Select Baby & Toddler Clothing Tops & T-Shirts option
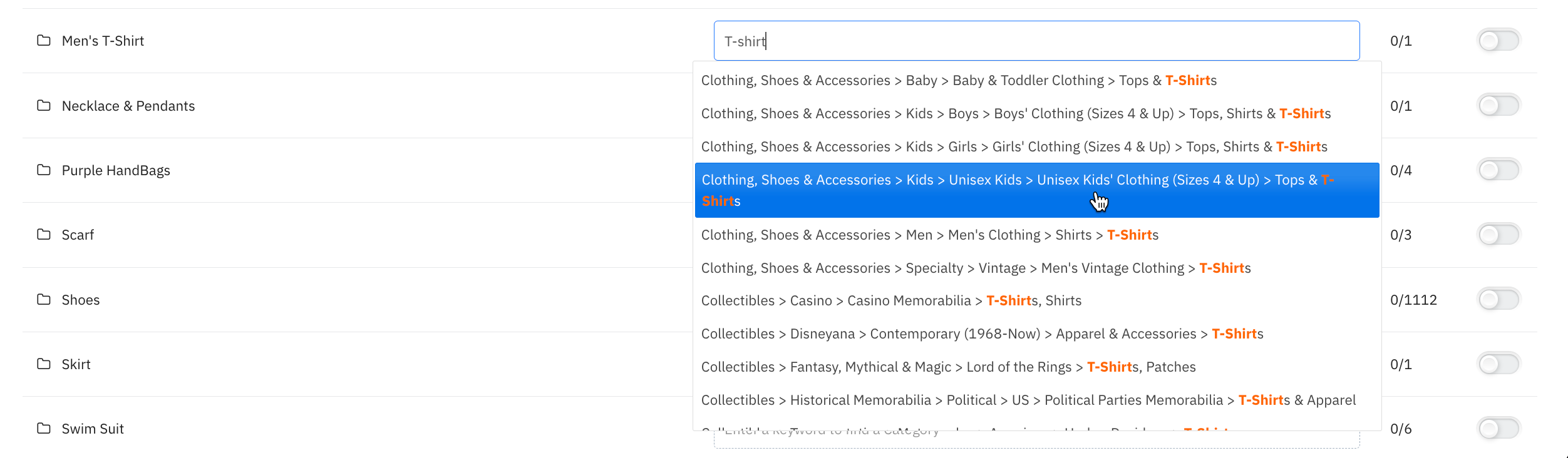 (1037, 80)
